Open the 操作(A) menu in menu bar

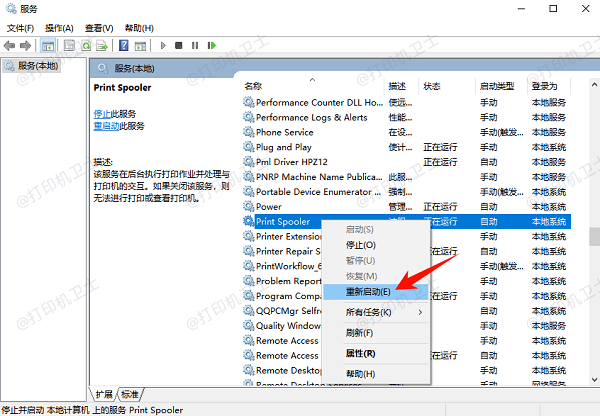(58, 28)
